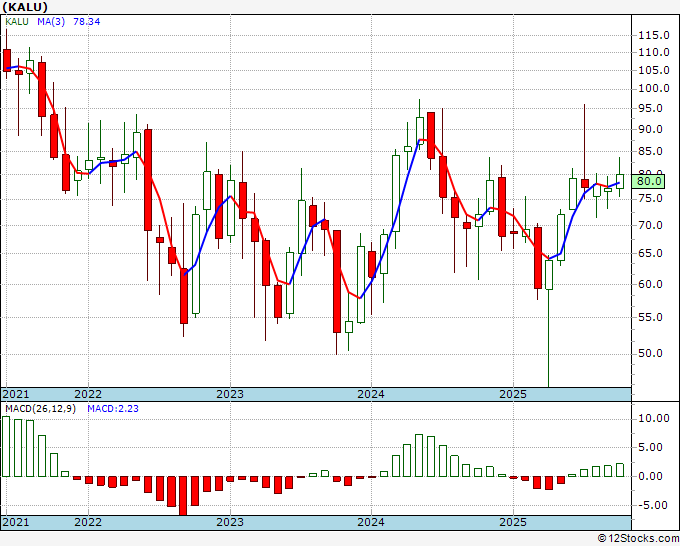Click the MACD:2.23 value label

point(113,409)
